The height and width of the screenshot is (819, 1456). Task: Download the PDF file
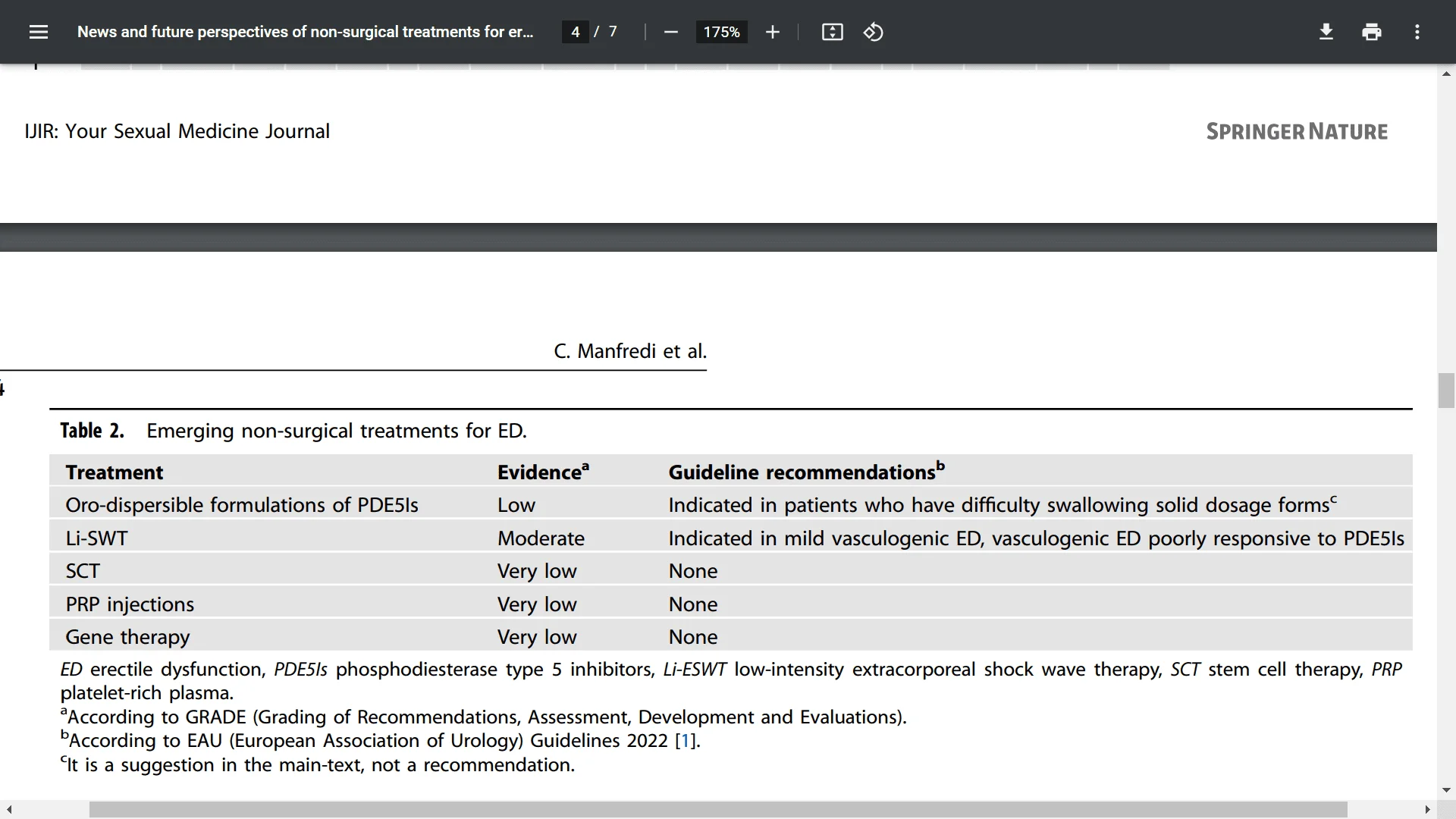point(1326,32)
